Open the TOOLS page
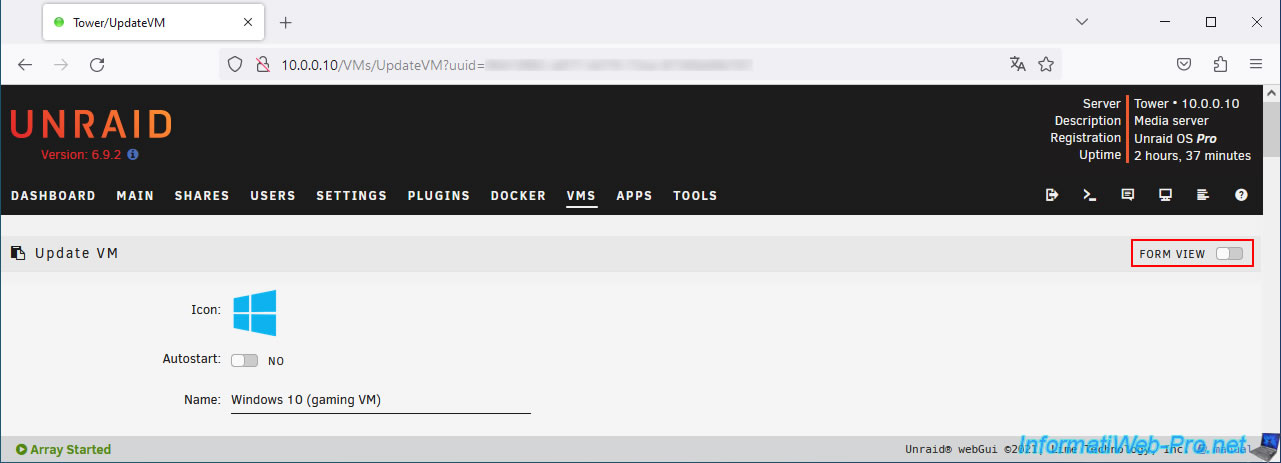 click(695, 196)
